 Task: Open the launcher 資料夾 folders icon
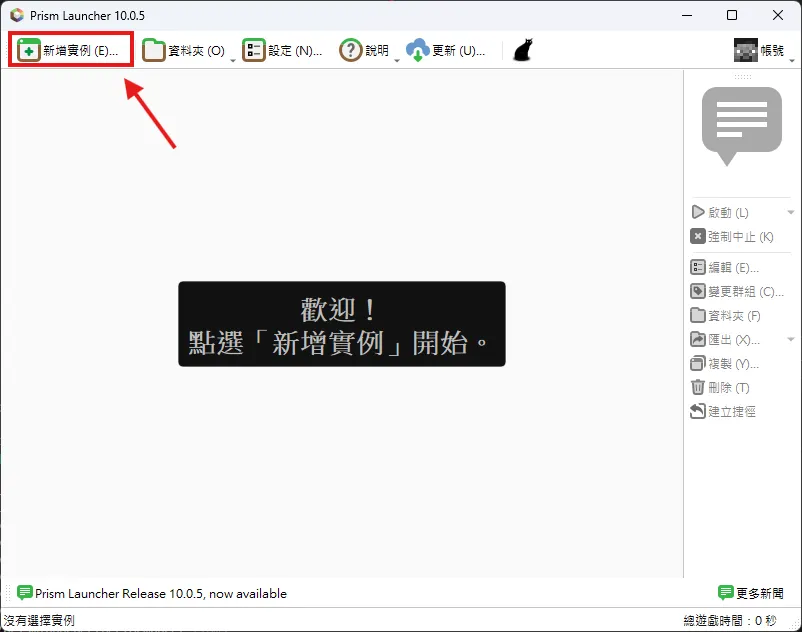click(x=155, y=48)
